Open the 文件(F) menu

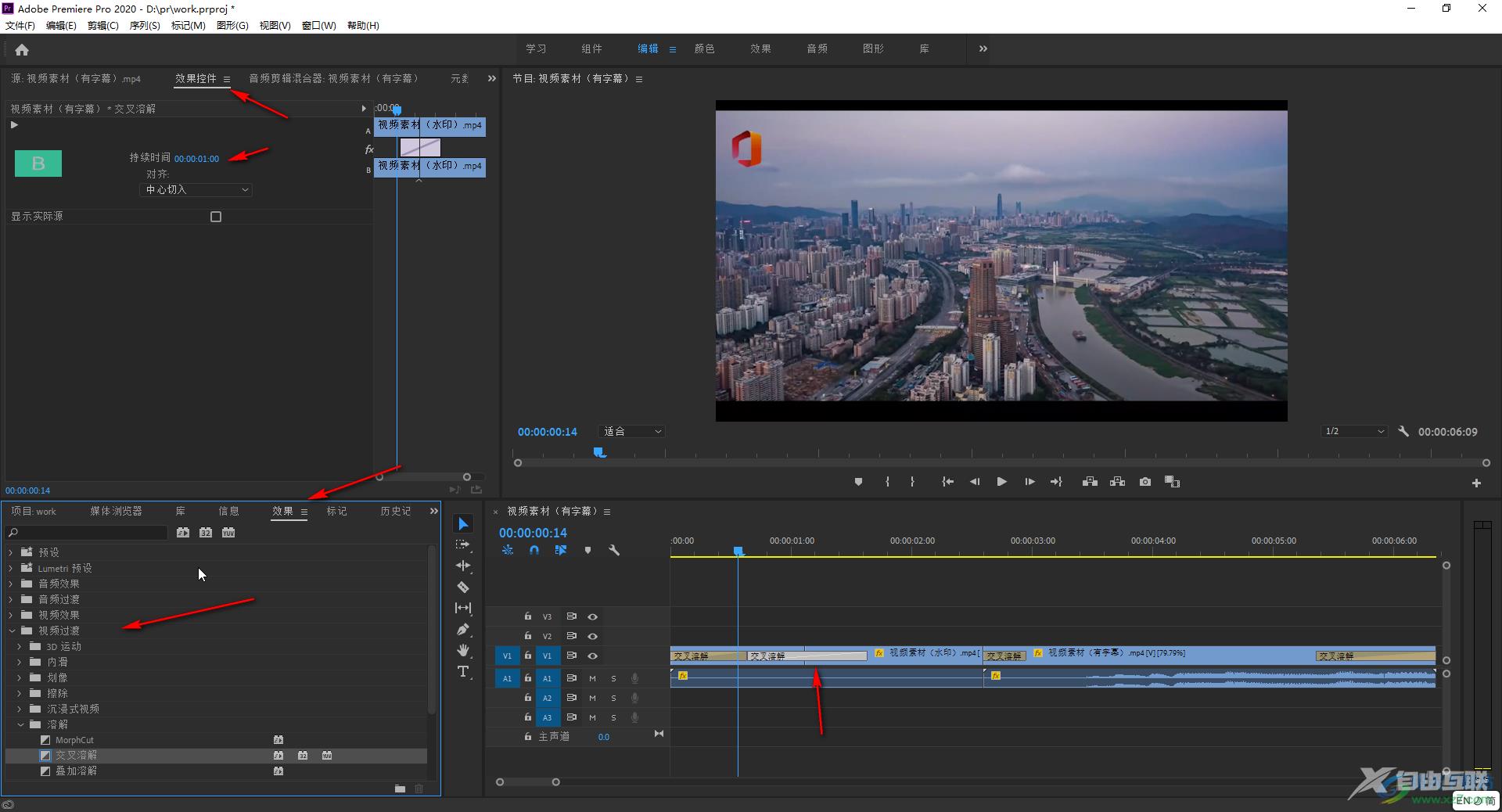20,25
